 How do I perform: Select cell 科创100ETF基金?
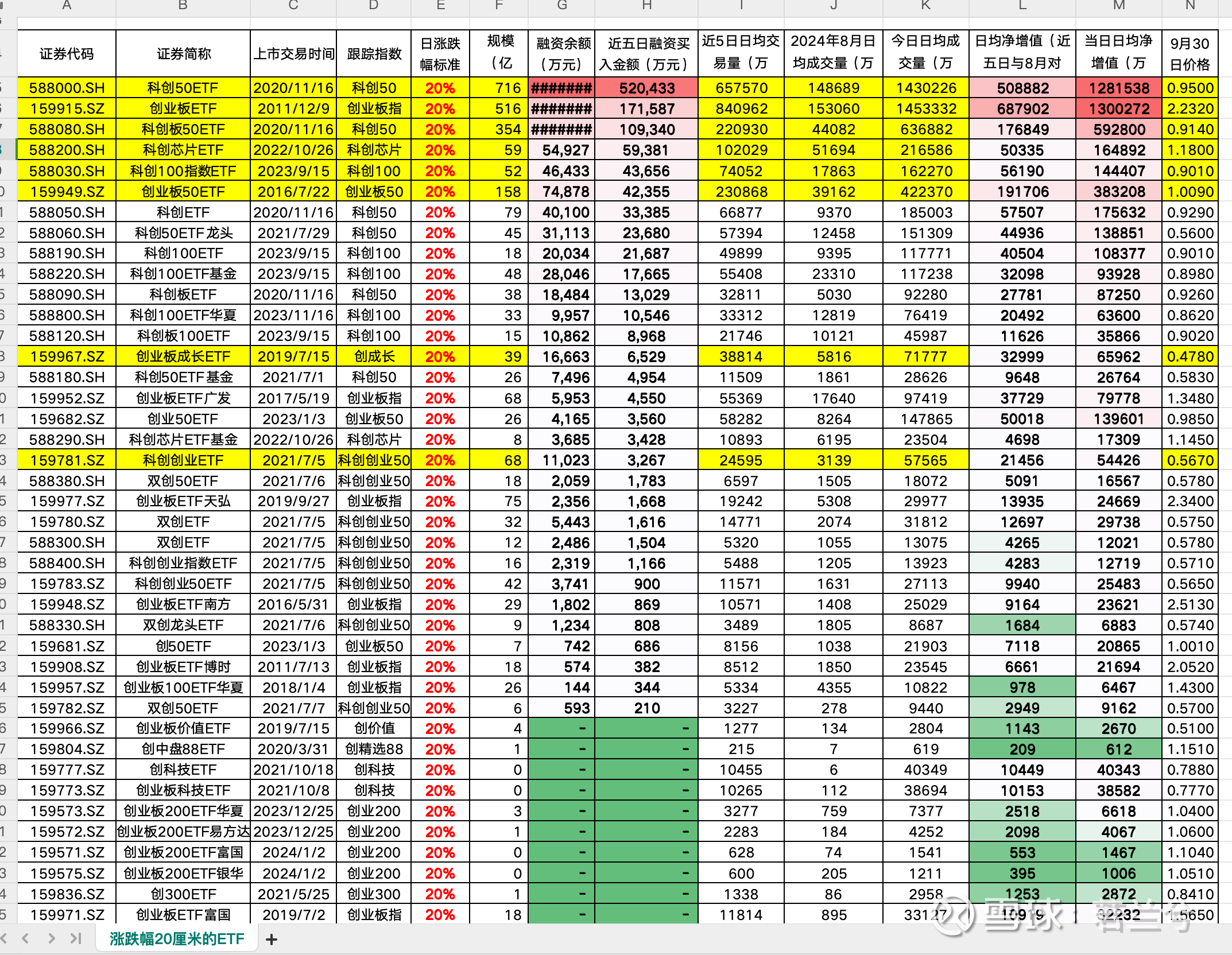tap(183, 274)
